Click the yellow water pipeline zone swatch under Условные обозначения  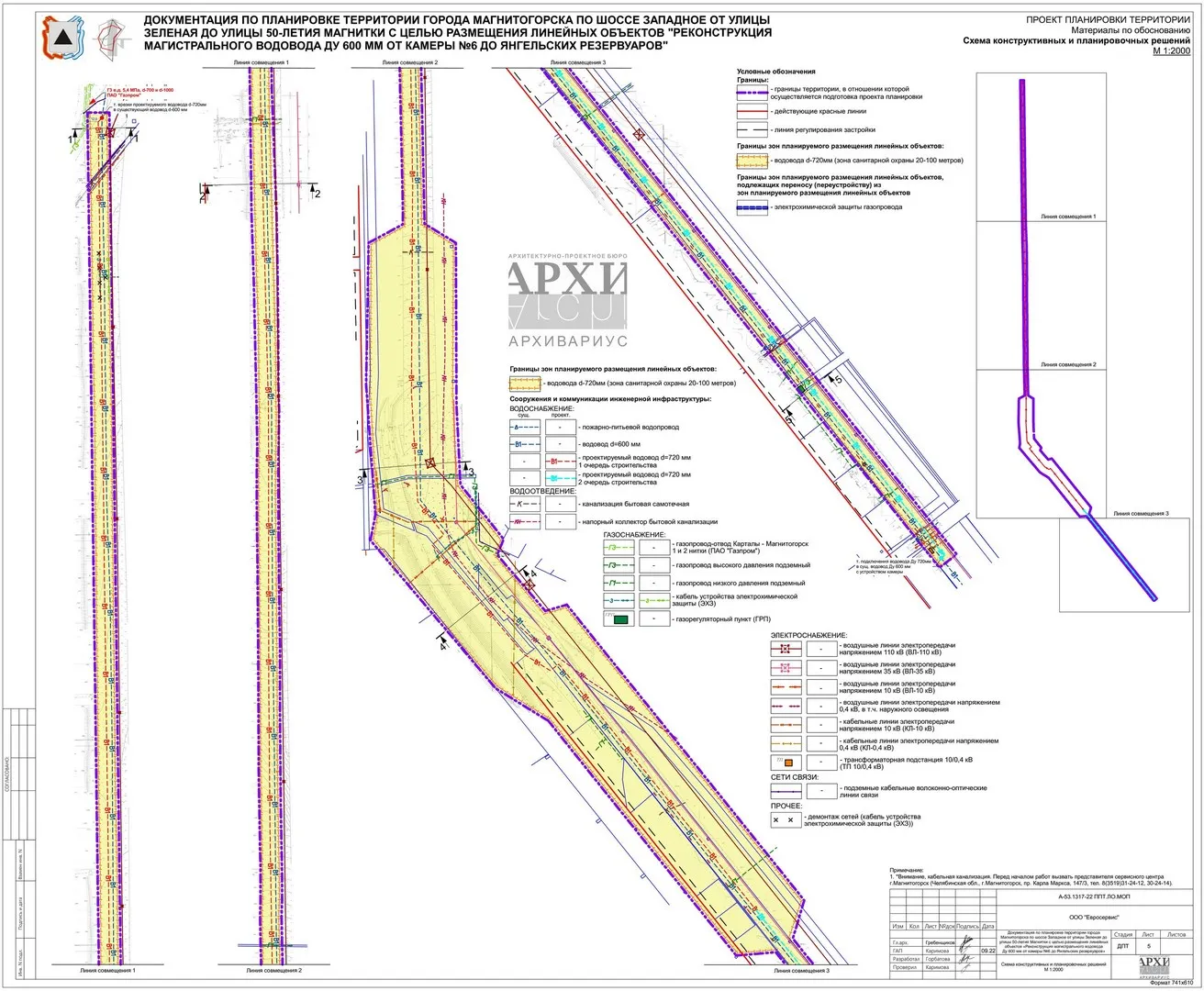[752, 161]
